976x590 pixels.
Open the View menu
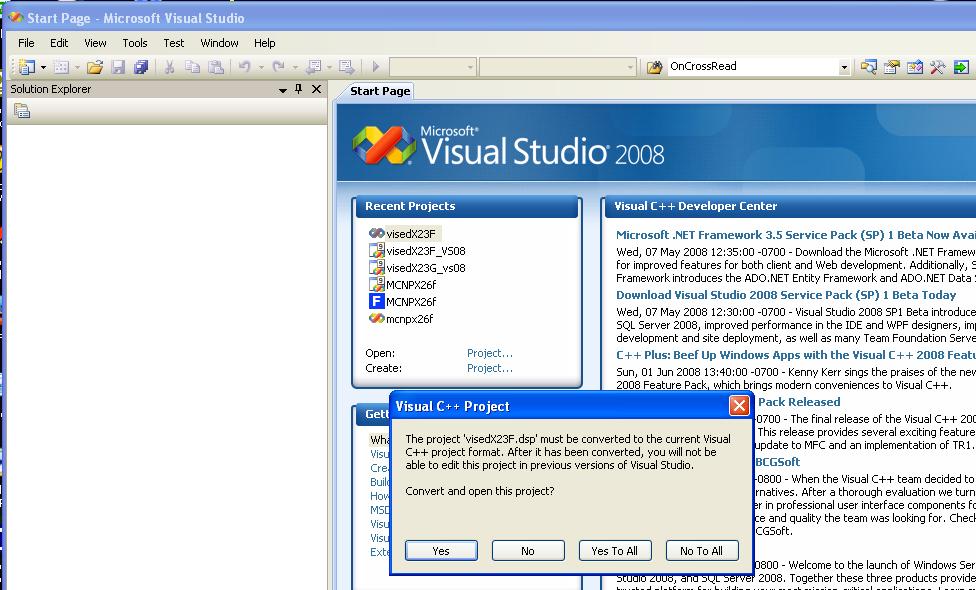95,43
